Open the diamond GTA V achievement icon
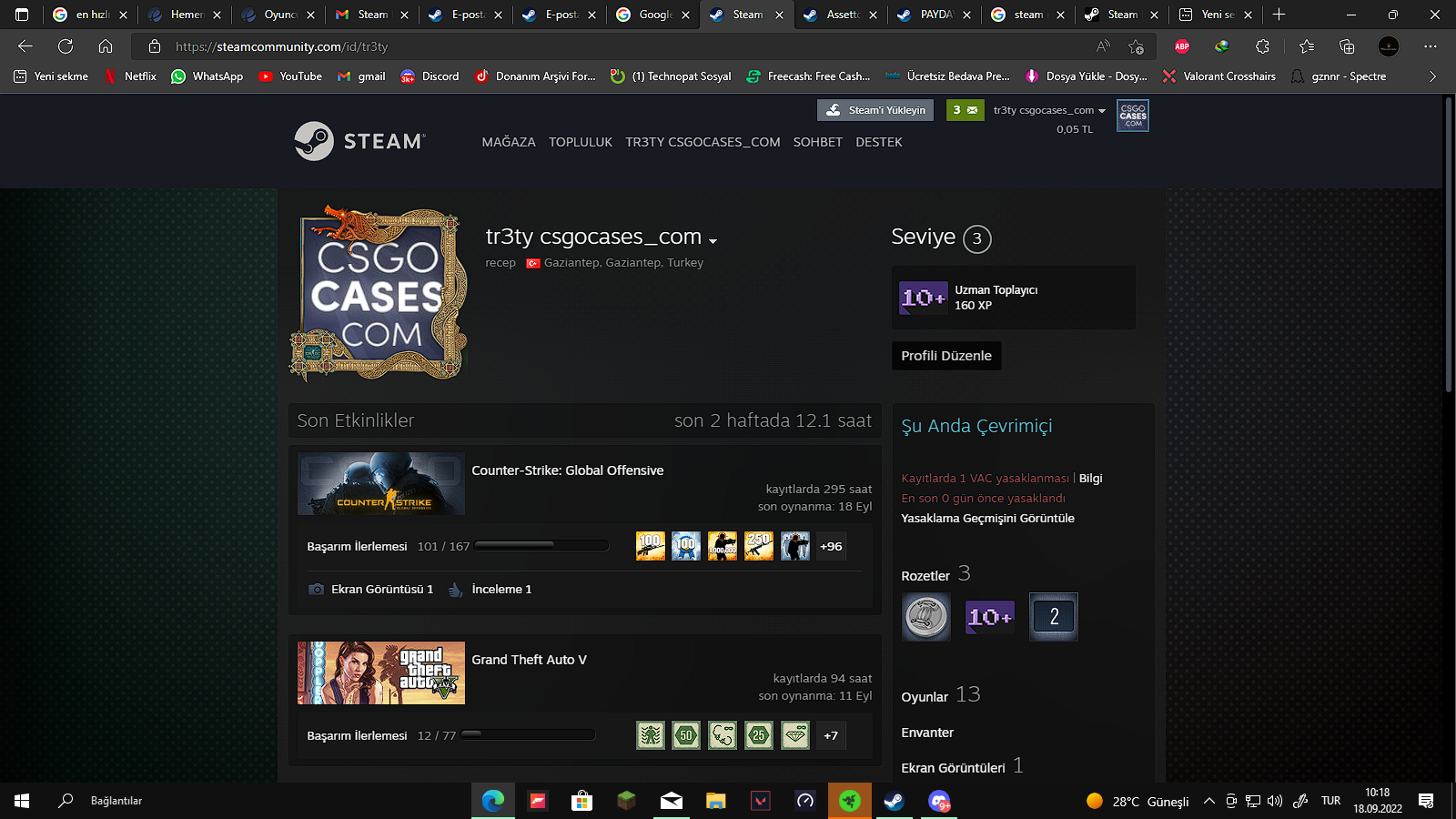This screenshot has height=819, width=1456. coord(795,735)
